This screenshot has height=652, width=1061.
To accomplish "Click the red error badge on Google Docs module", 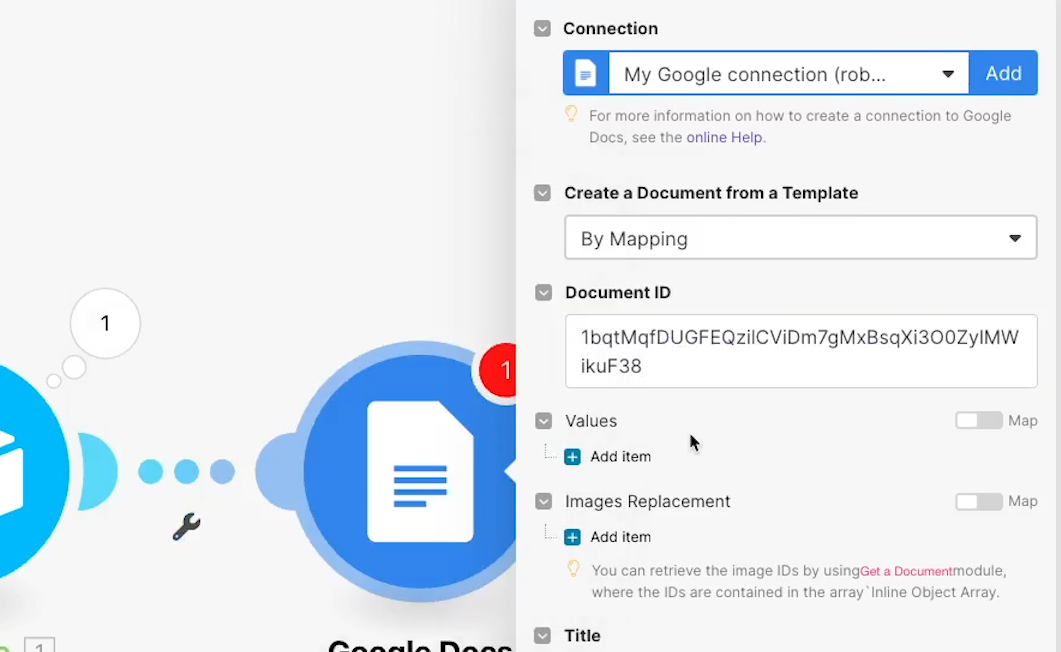I will coord(499,370).
